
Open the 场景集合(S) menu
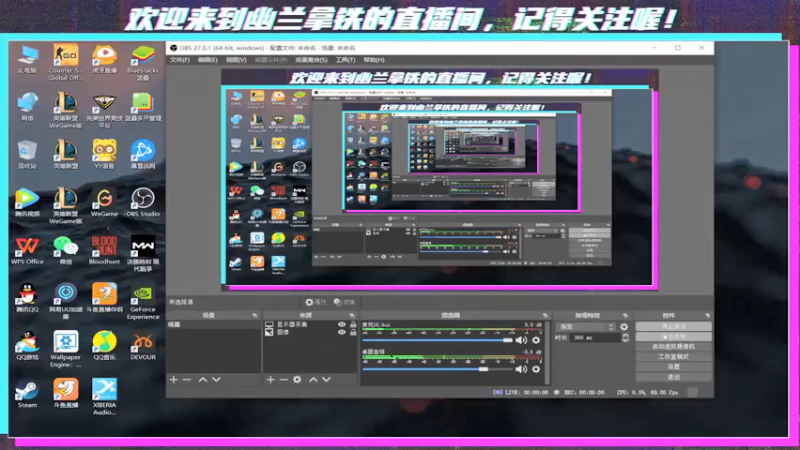[311, 60]
